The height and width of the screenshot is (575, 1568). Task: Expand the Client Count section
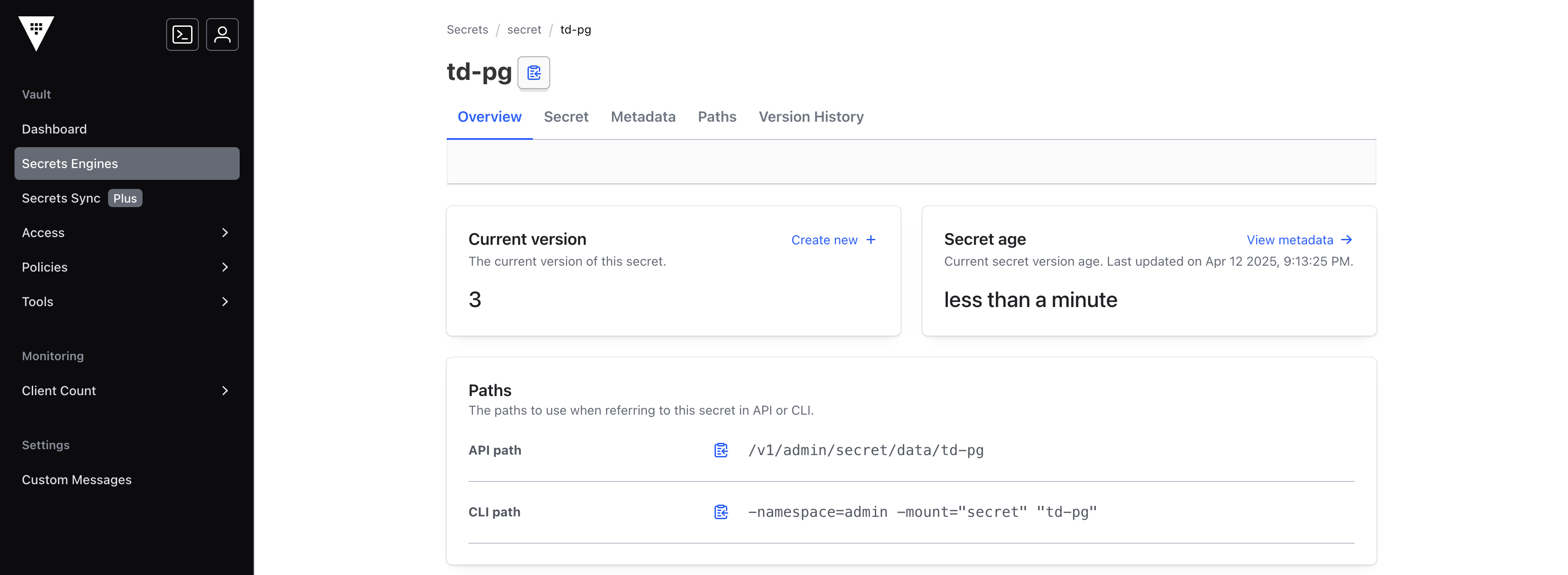225,391
